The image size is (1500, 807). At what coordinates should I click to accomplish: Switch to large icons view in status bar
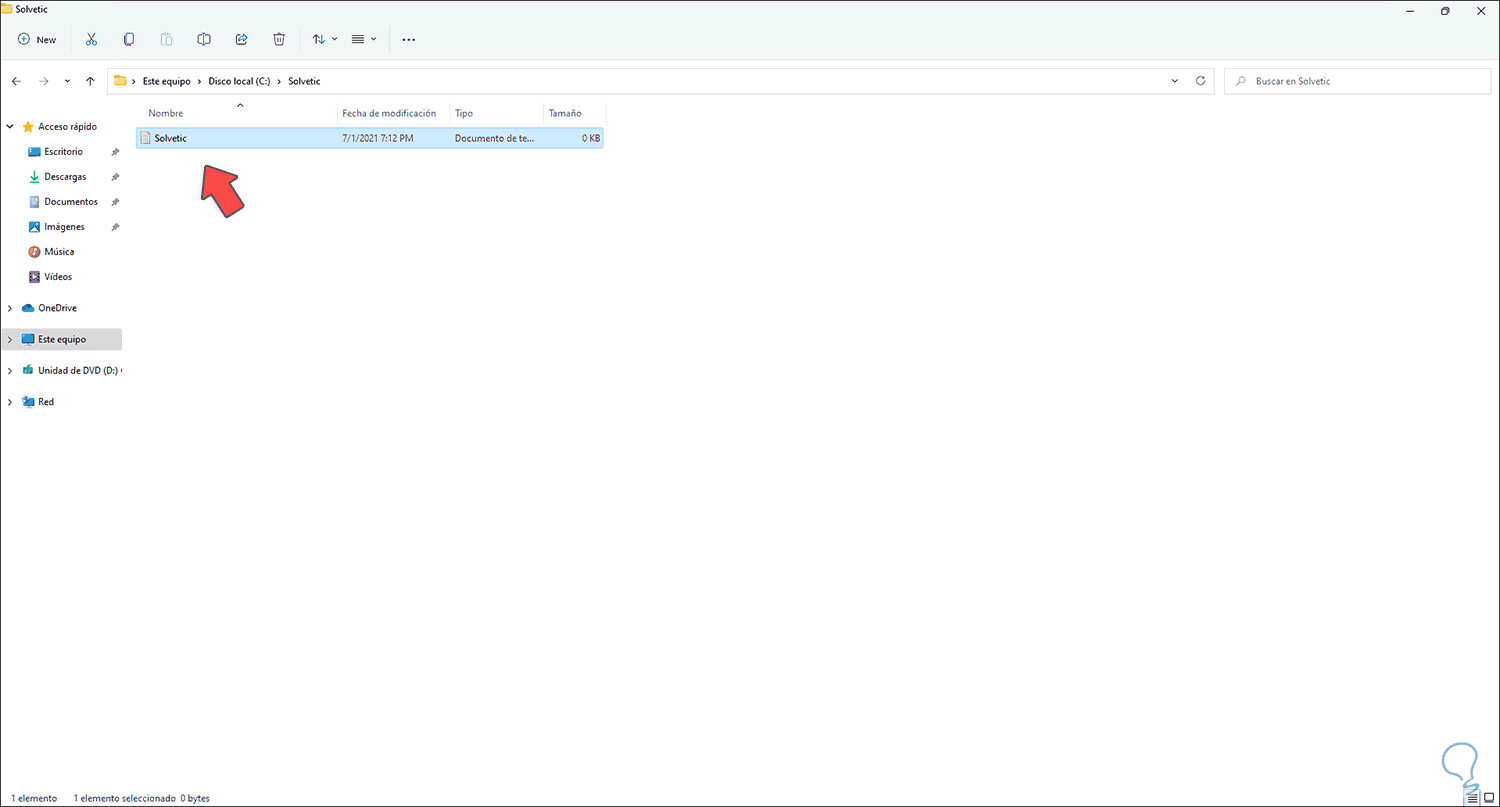pos(1488,798)
